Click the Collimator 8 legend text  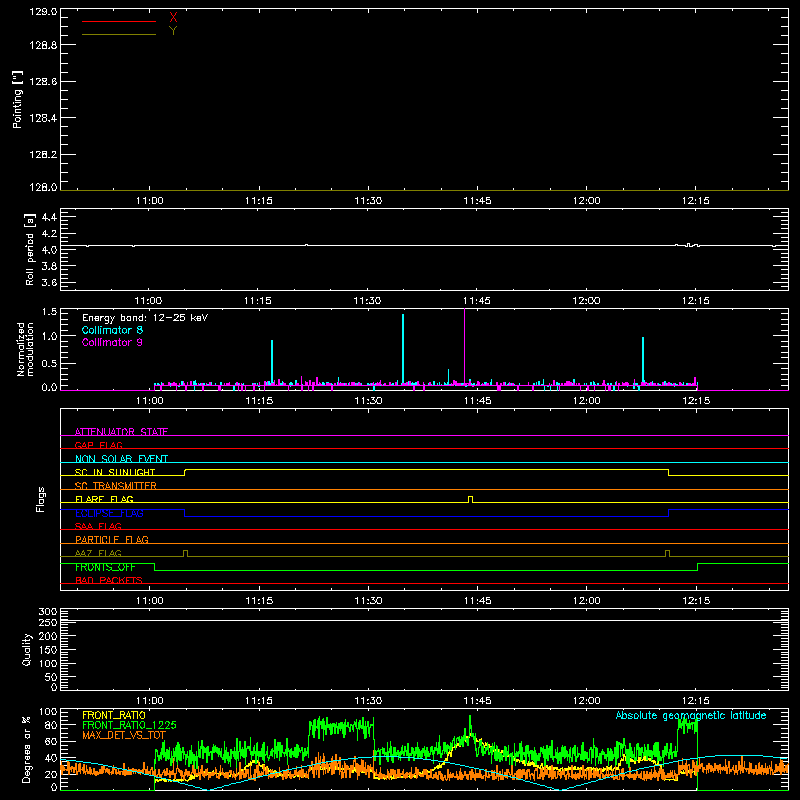click(112, 330)
